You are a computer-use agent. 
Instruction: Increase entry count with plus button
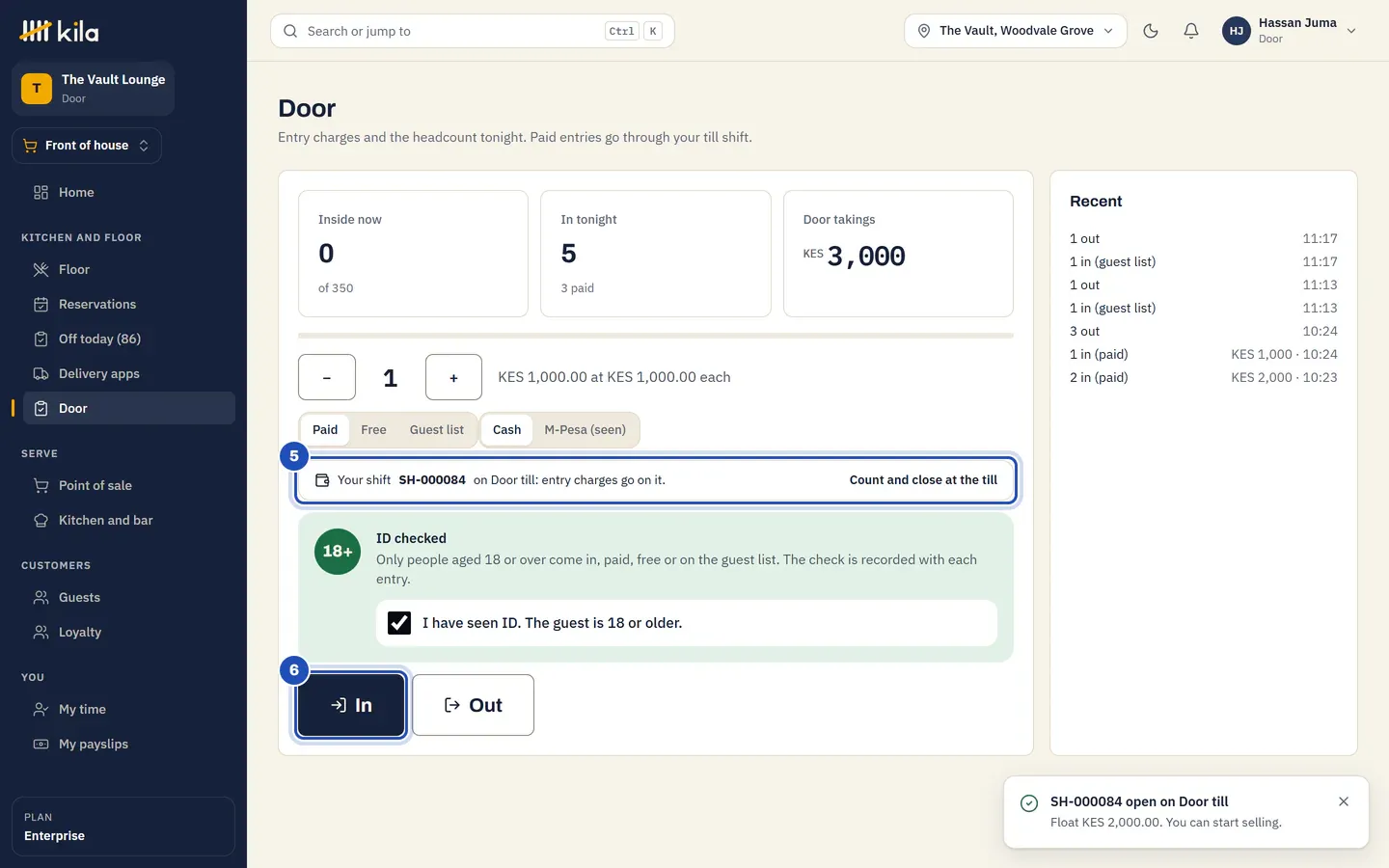(453, 377)
